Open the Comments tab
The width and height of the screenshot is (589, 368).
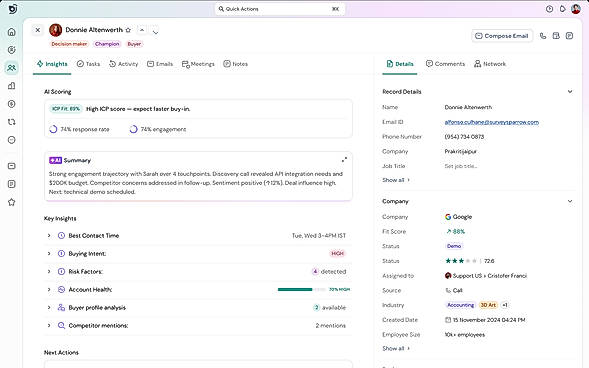pos(446,64)
